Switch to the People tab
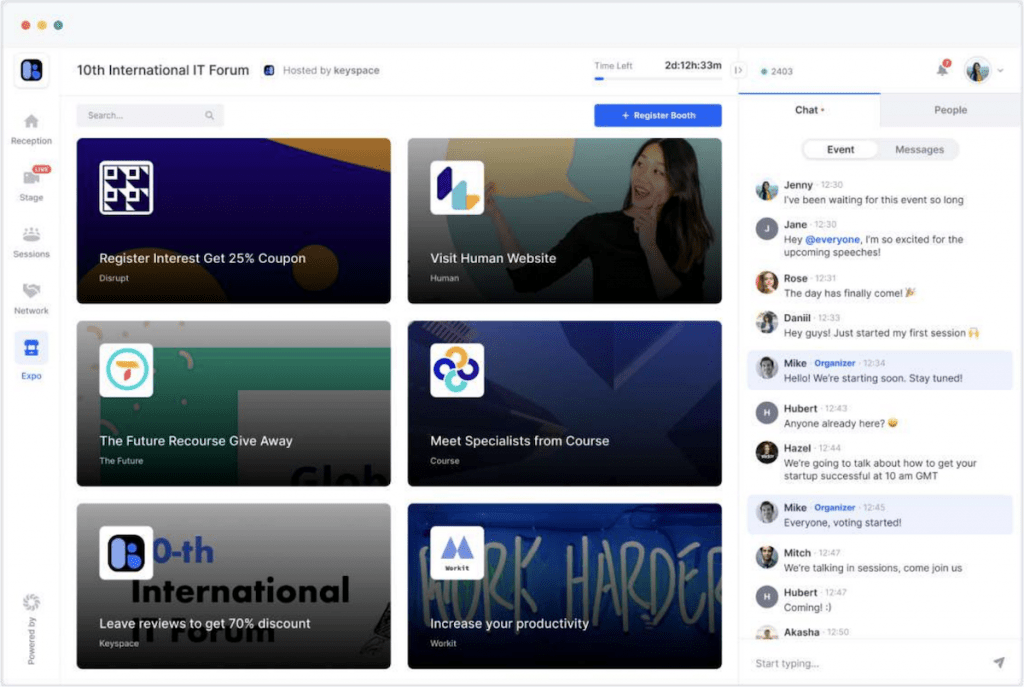The height and width of the screenshot is (687, 1024). [950, 110]
